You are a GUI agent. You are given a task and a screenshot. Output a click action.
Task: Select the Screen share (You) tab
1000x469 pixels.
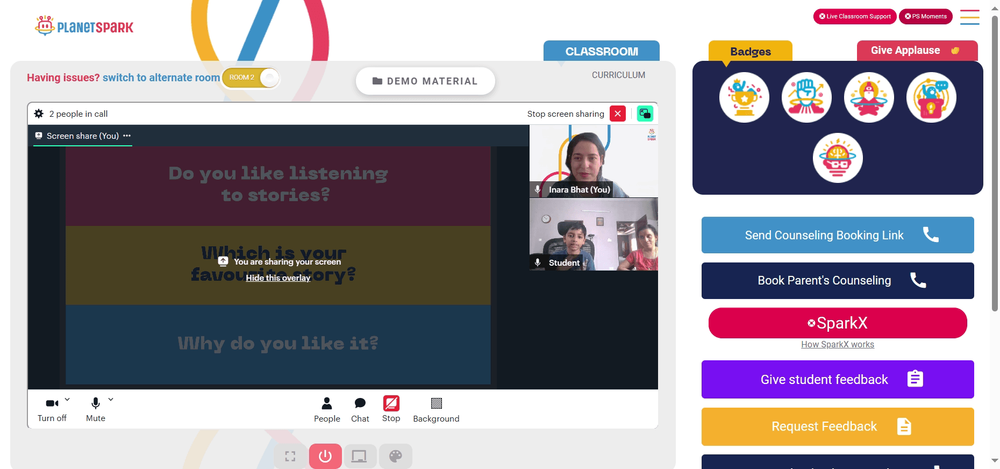click(83, 136)
